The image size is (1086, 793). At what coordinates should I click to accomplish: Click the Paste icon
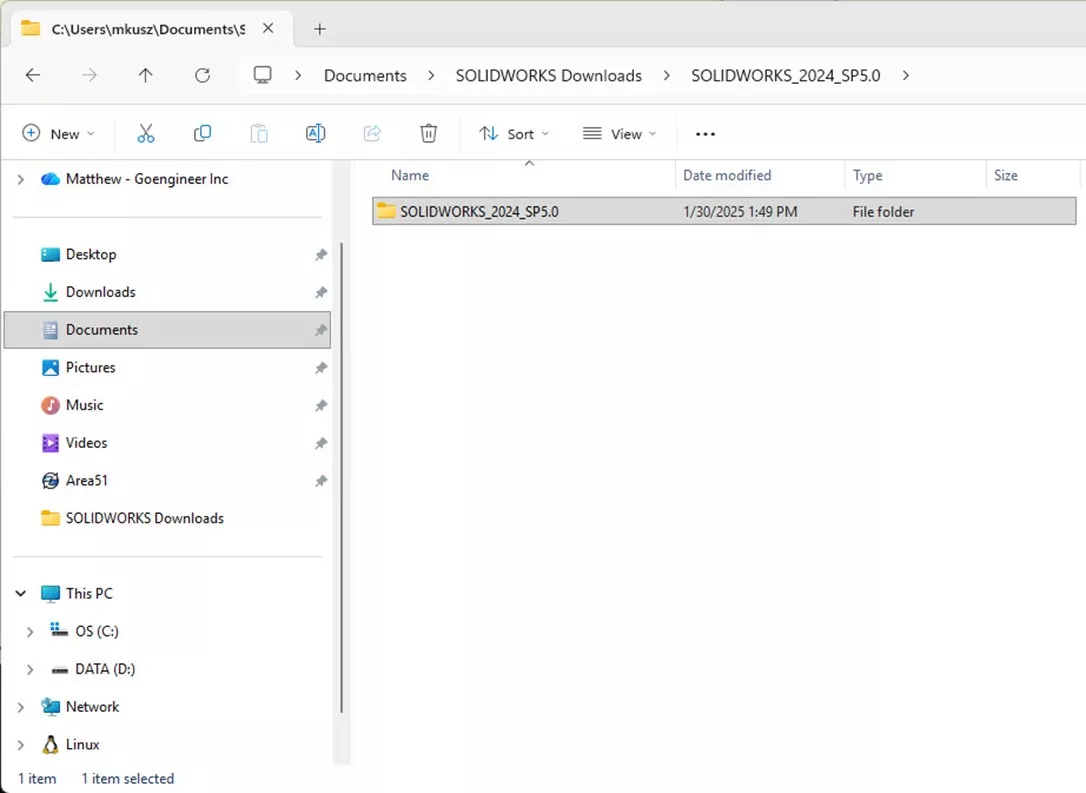pos(258,132)
